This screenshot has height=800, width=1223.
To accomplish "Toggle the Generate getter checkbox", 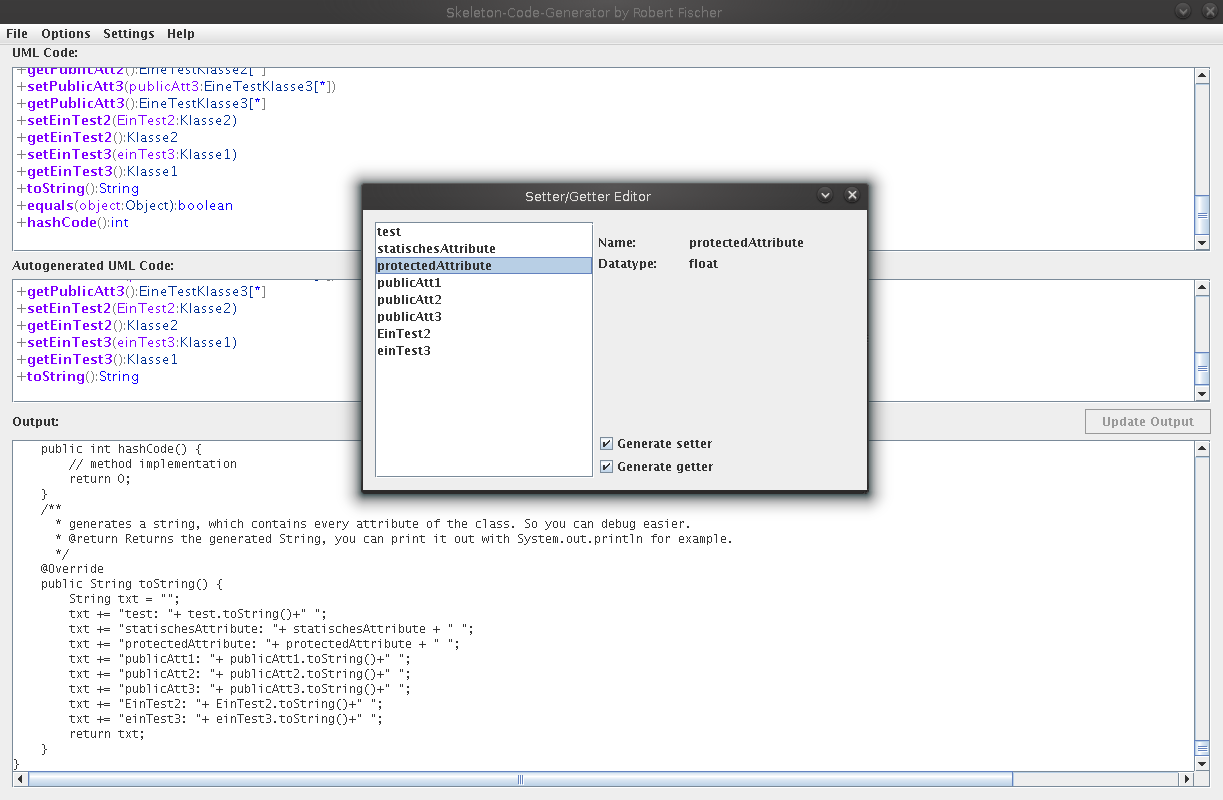I will coord(607,467).
